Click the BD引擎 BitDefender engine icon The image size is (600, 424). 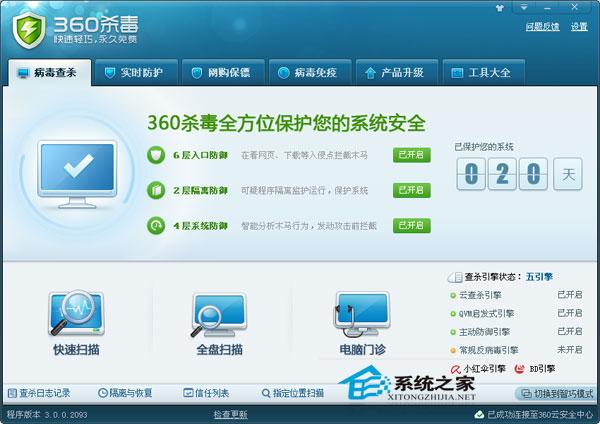point(519,369)
